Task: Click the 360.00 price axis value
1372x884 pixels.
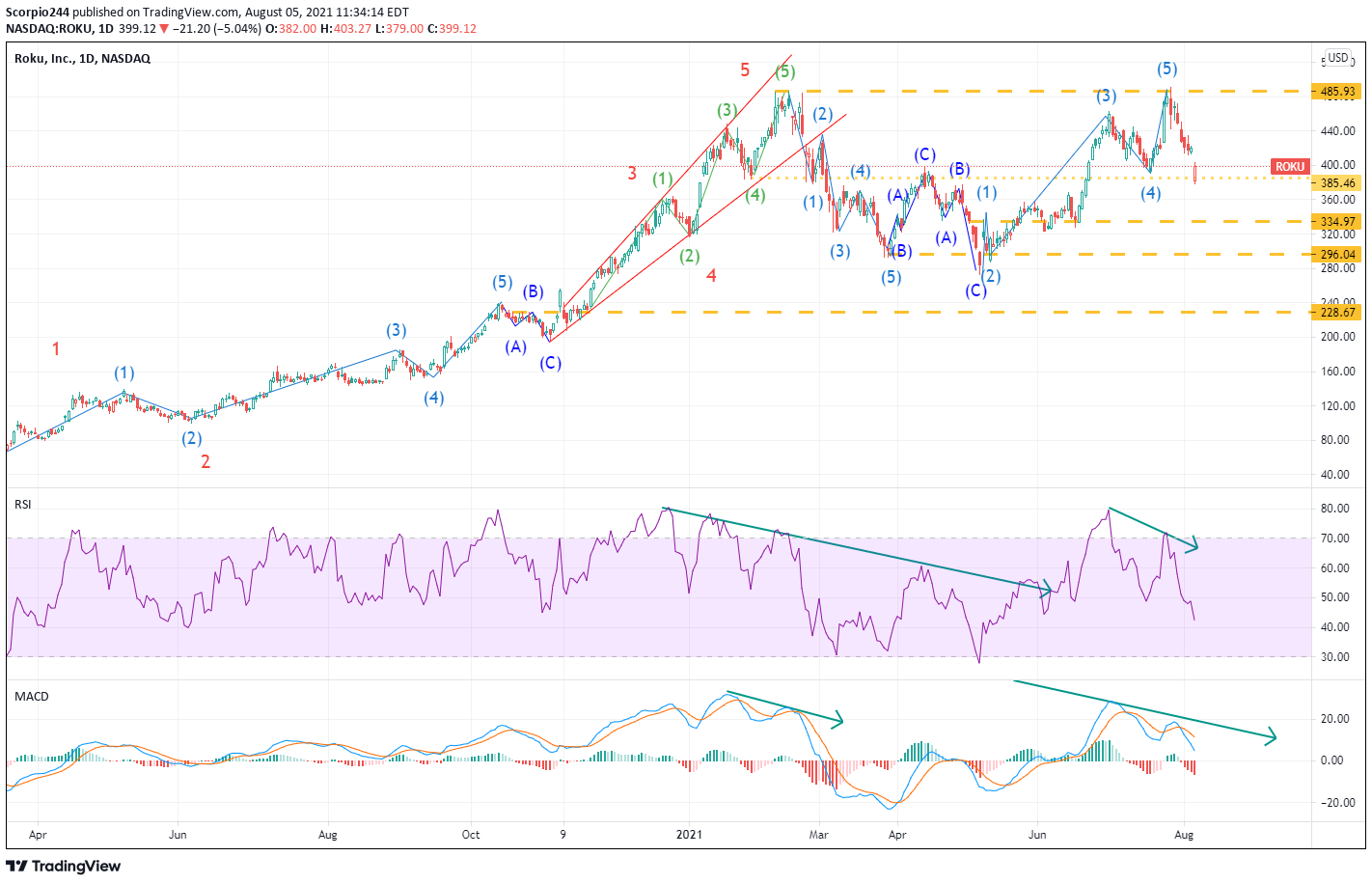Action: point(1338,200)
